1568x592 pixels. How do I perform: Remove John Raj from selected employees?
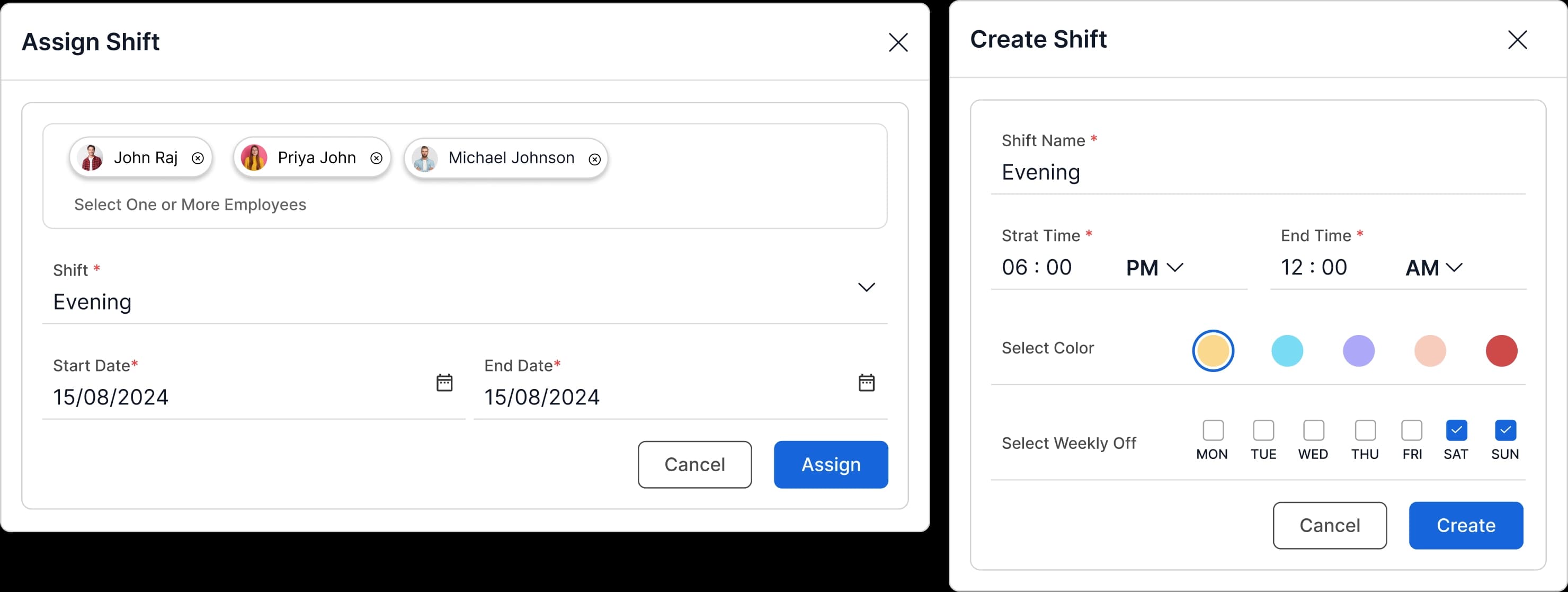click(198, 157)
